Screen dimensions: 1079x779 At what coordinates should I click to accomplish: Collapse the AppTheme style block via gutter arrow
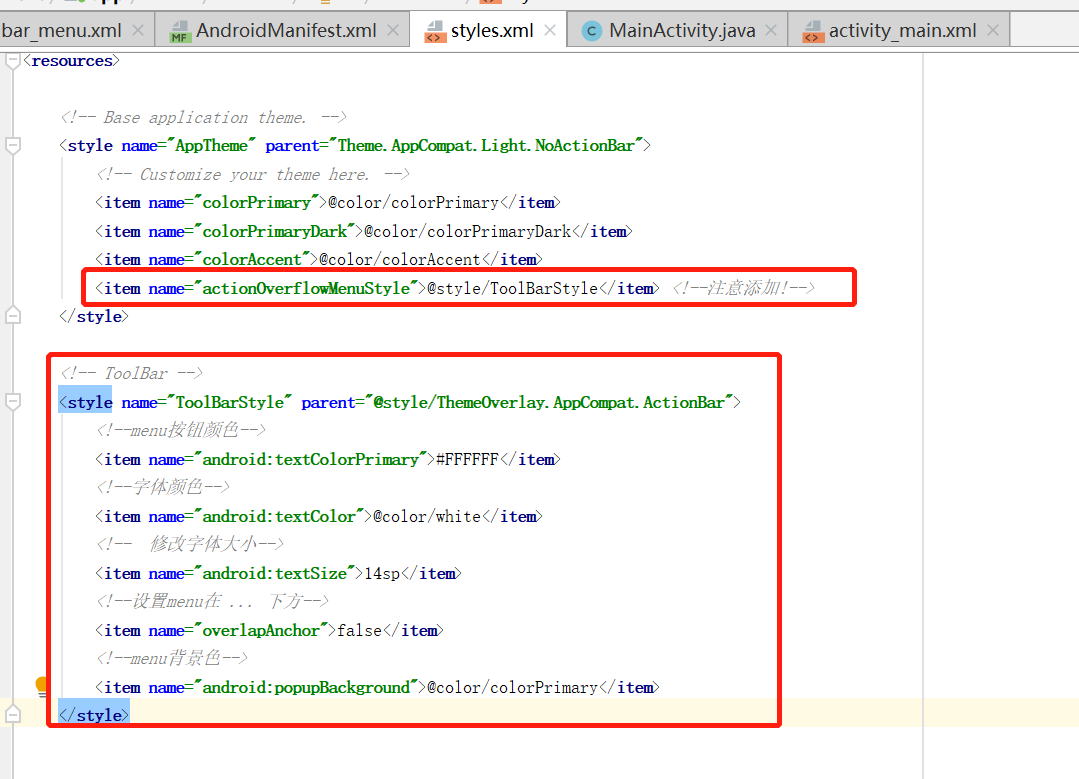12,144
